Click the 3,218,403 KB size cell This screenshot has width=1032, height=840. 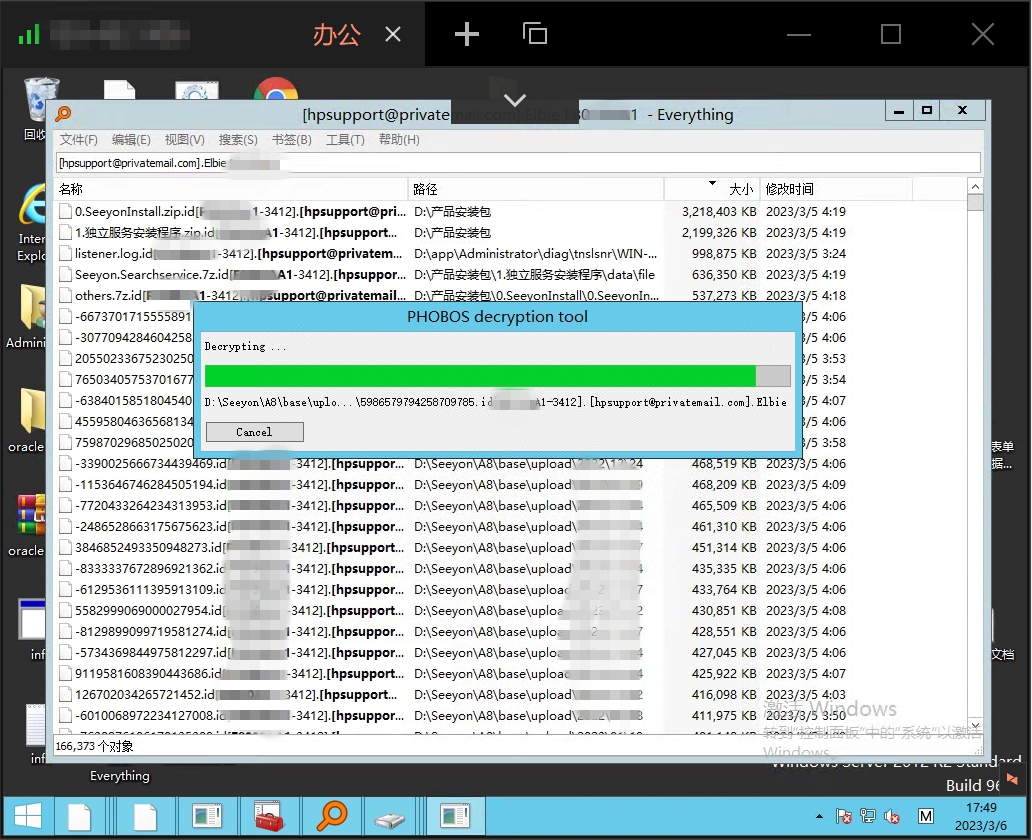pyautogui.click(x=719, y=211)
